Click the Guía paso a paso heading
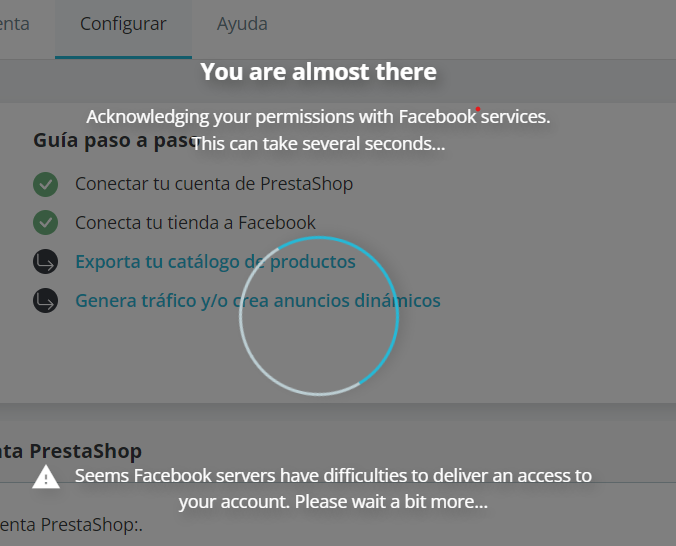 click(x=110, y=140)
